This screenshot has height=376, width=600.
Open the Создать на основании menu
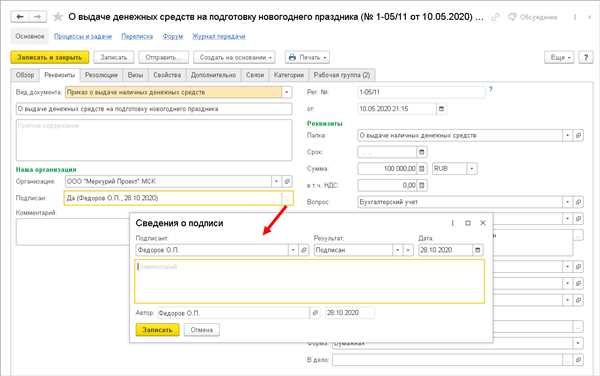click(x=234, y=57)
